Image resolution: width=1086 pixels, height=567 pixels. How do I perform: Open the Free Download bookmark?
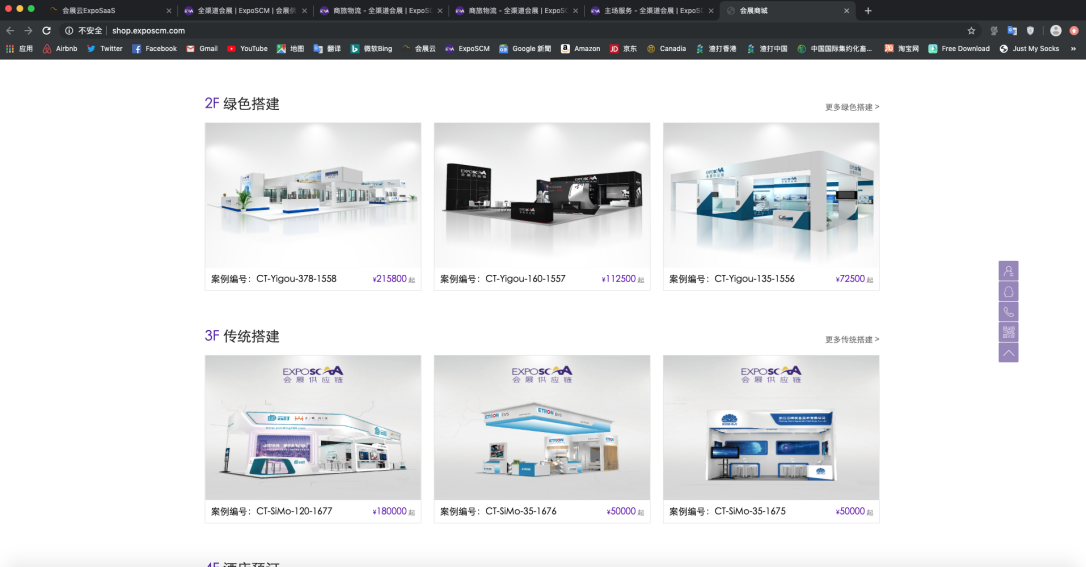tap(959, 48)
